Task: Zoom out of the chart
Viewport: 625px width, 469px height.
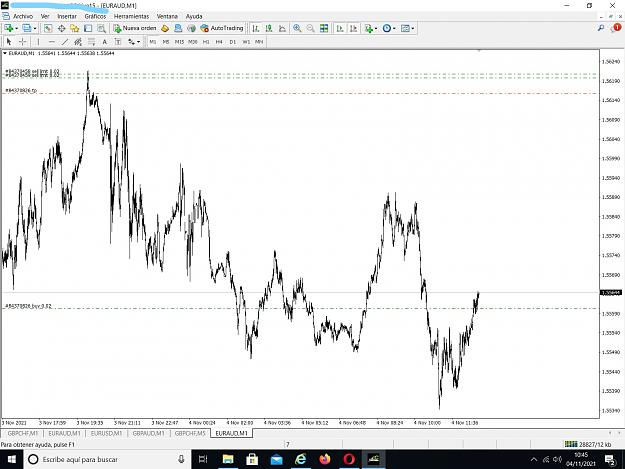Action: click(x=310, y=28)
